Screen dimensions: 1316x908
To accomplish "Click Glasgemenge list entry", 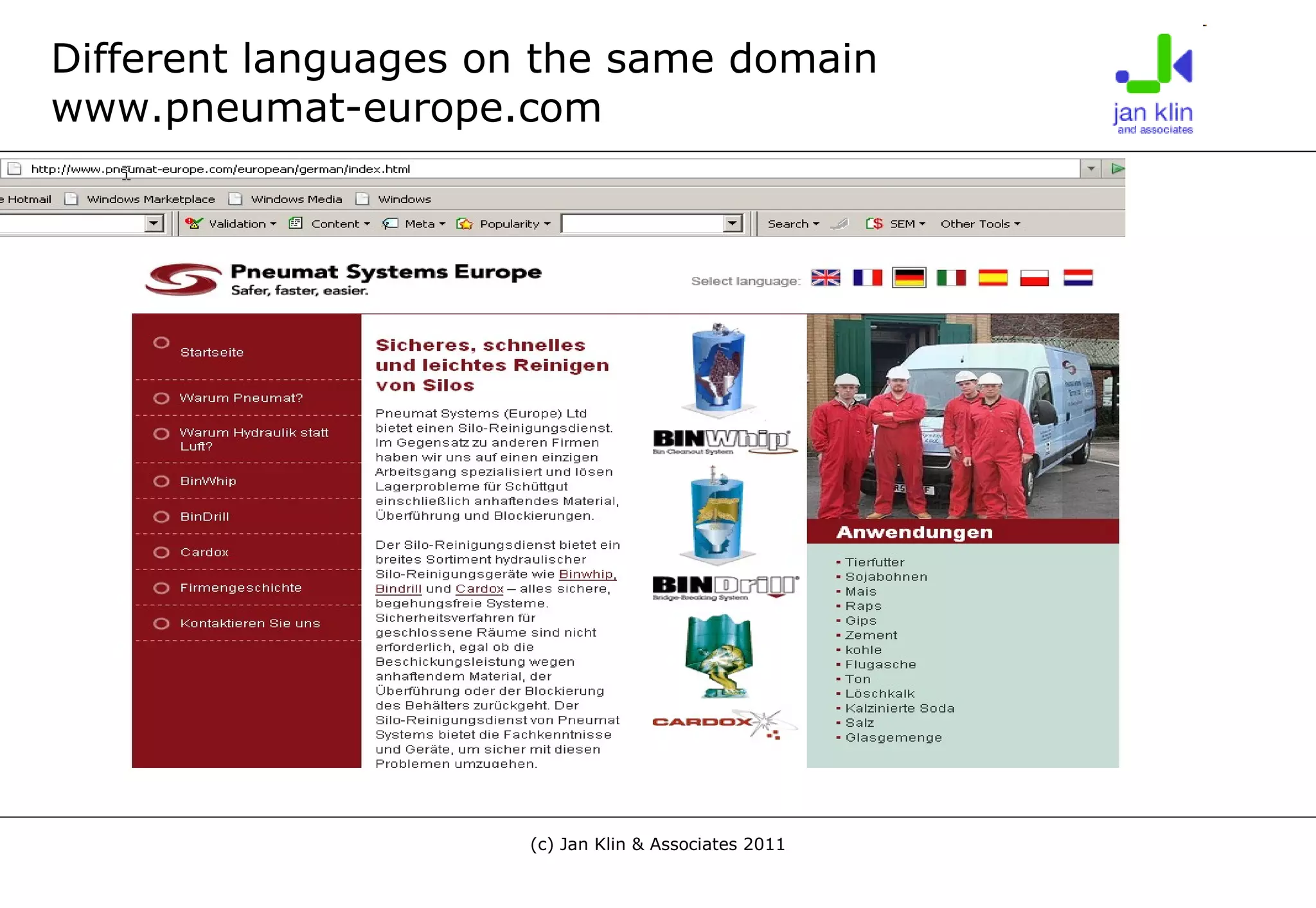I will pos(894,738).
